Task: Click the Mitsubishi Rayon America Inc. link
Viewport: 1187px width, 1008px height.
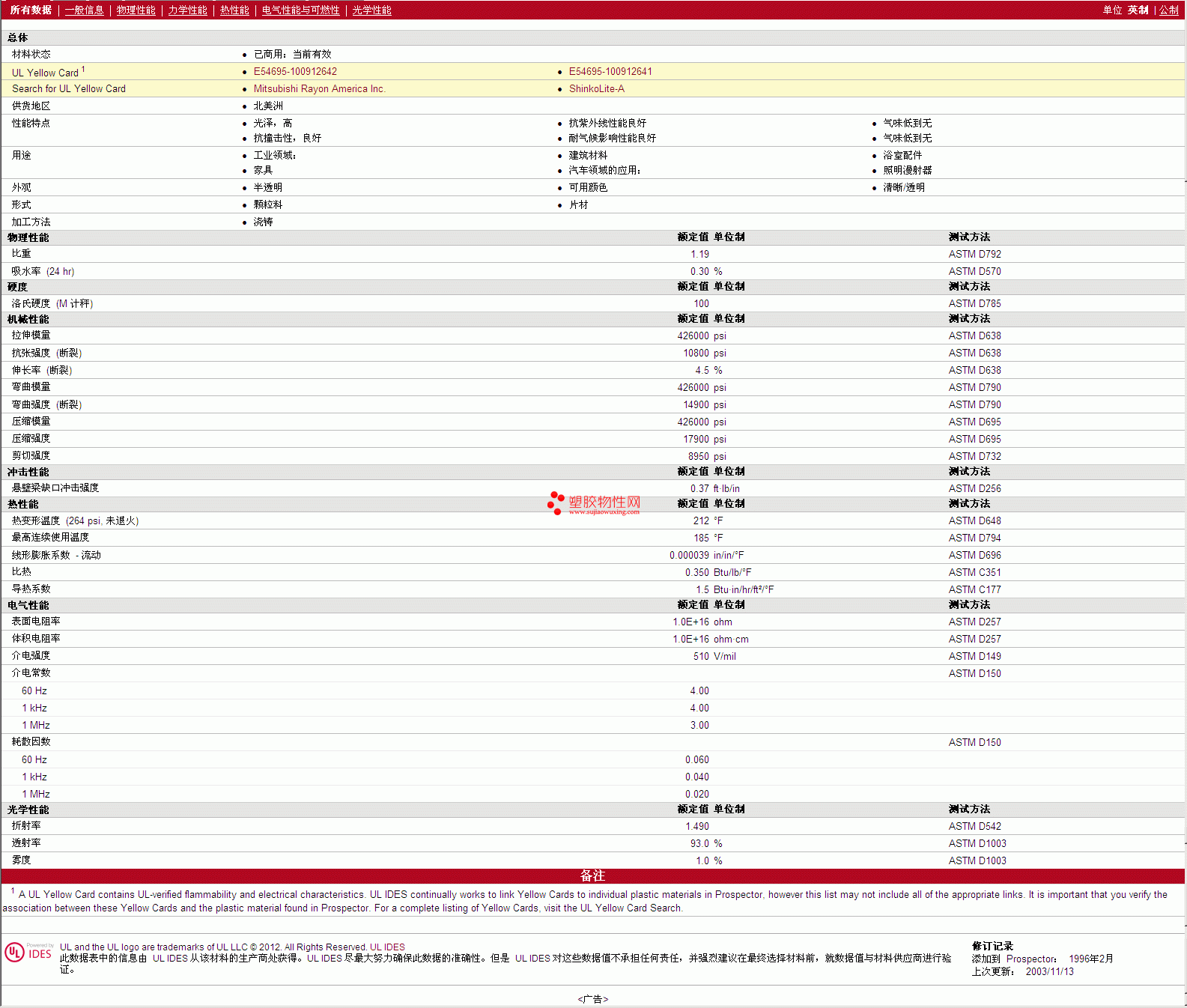Action: click(319, 89)
